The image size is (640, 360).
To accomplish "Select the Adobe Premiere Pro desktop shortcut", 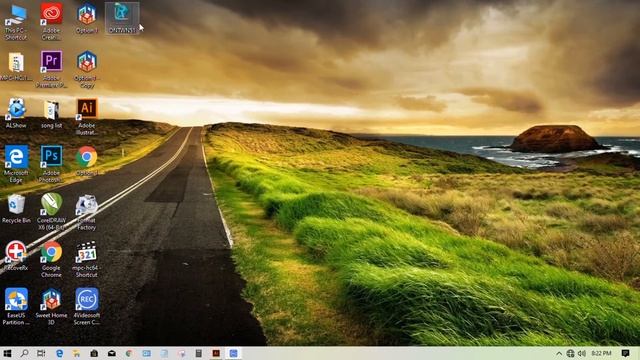I will (51, 69).
